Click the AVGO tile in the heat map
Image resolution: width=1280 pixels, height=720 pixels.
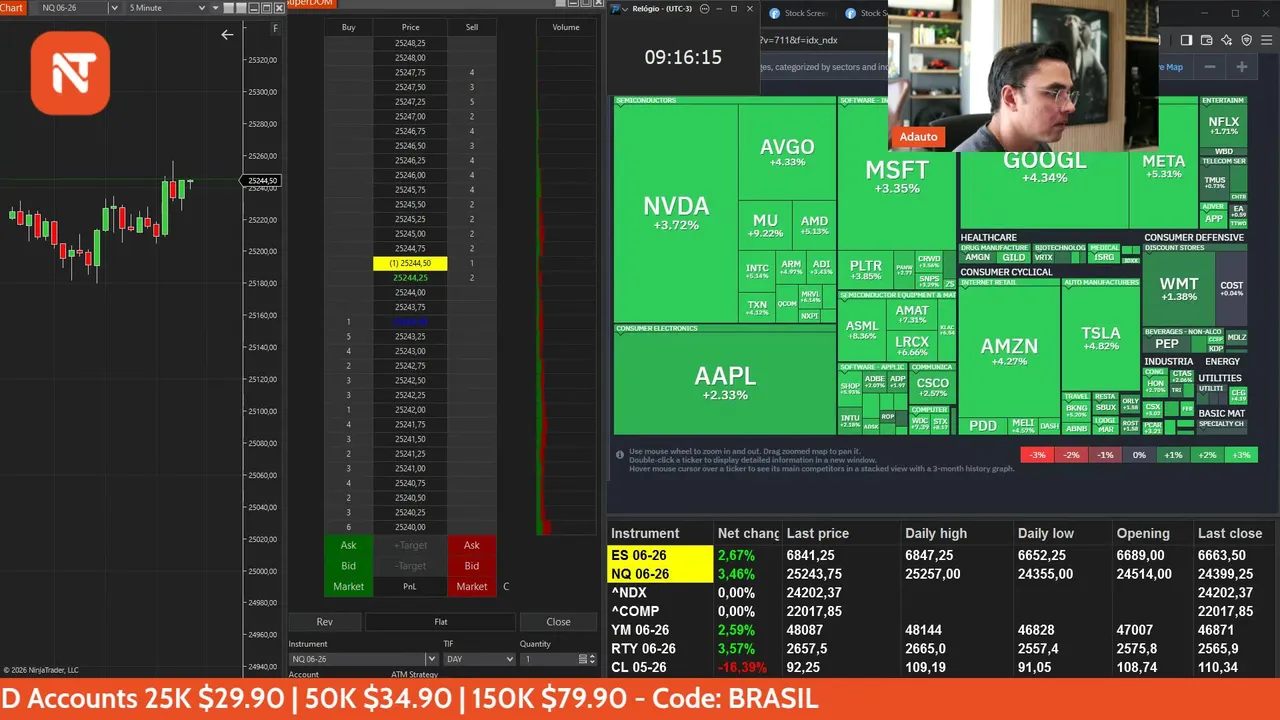[x=787, y=152]
